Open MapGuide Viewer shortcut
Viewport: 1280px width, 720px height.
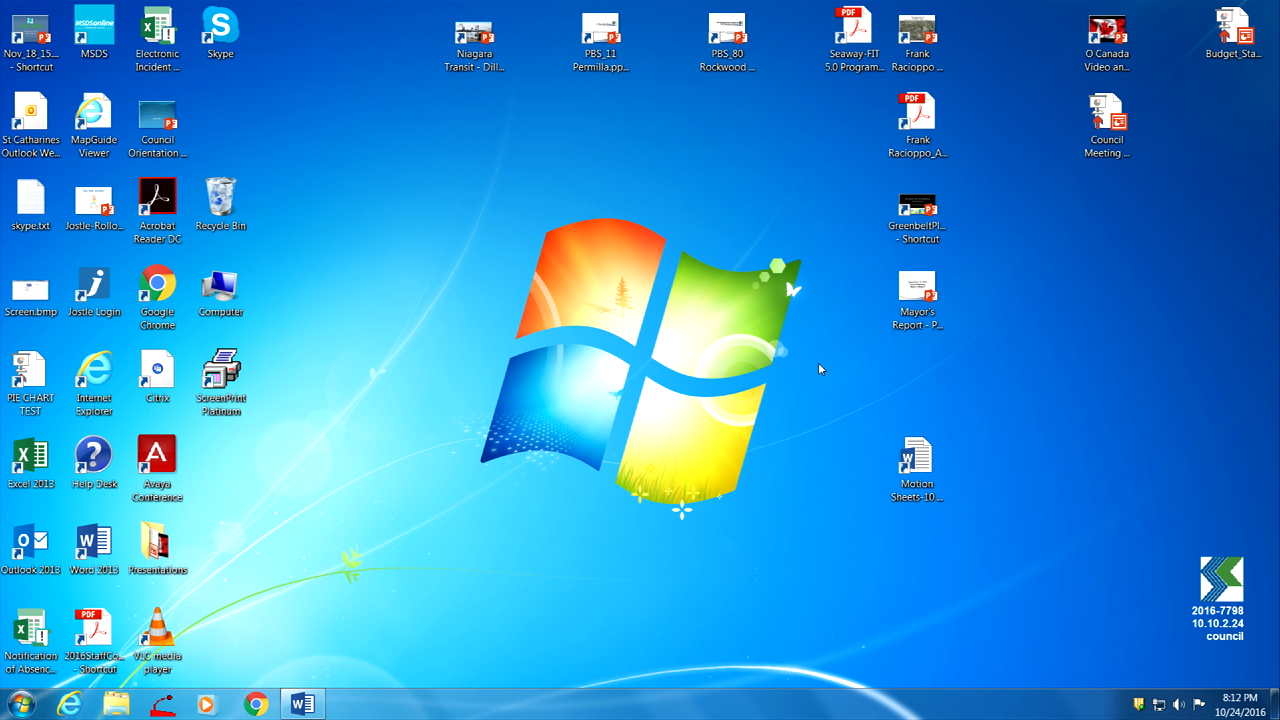click(94, 126)
